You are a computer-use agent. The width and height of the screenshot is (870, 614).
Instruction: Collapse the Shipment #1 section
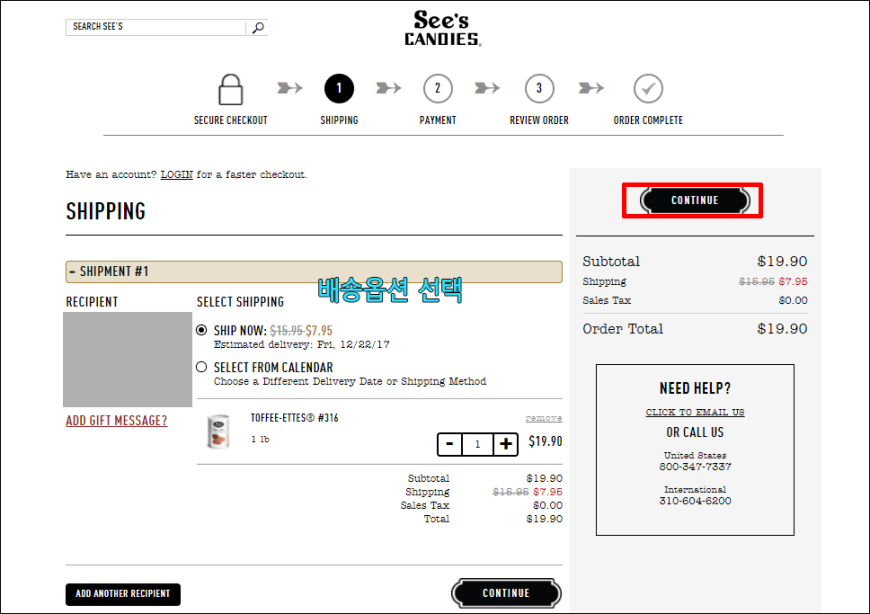(x=314, y=272)
